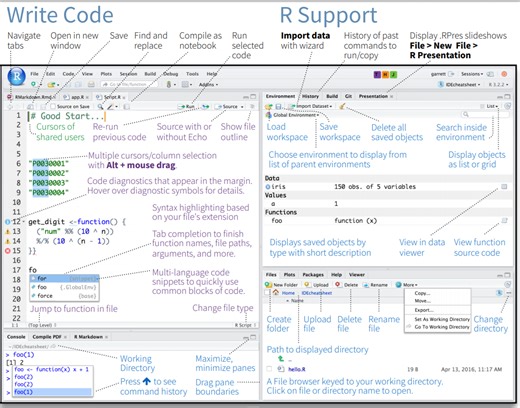Click the print icon in main toolbar
The height and width of the screenshot is (408, 520).
coord(91,85)
